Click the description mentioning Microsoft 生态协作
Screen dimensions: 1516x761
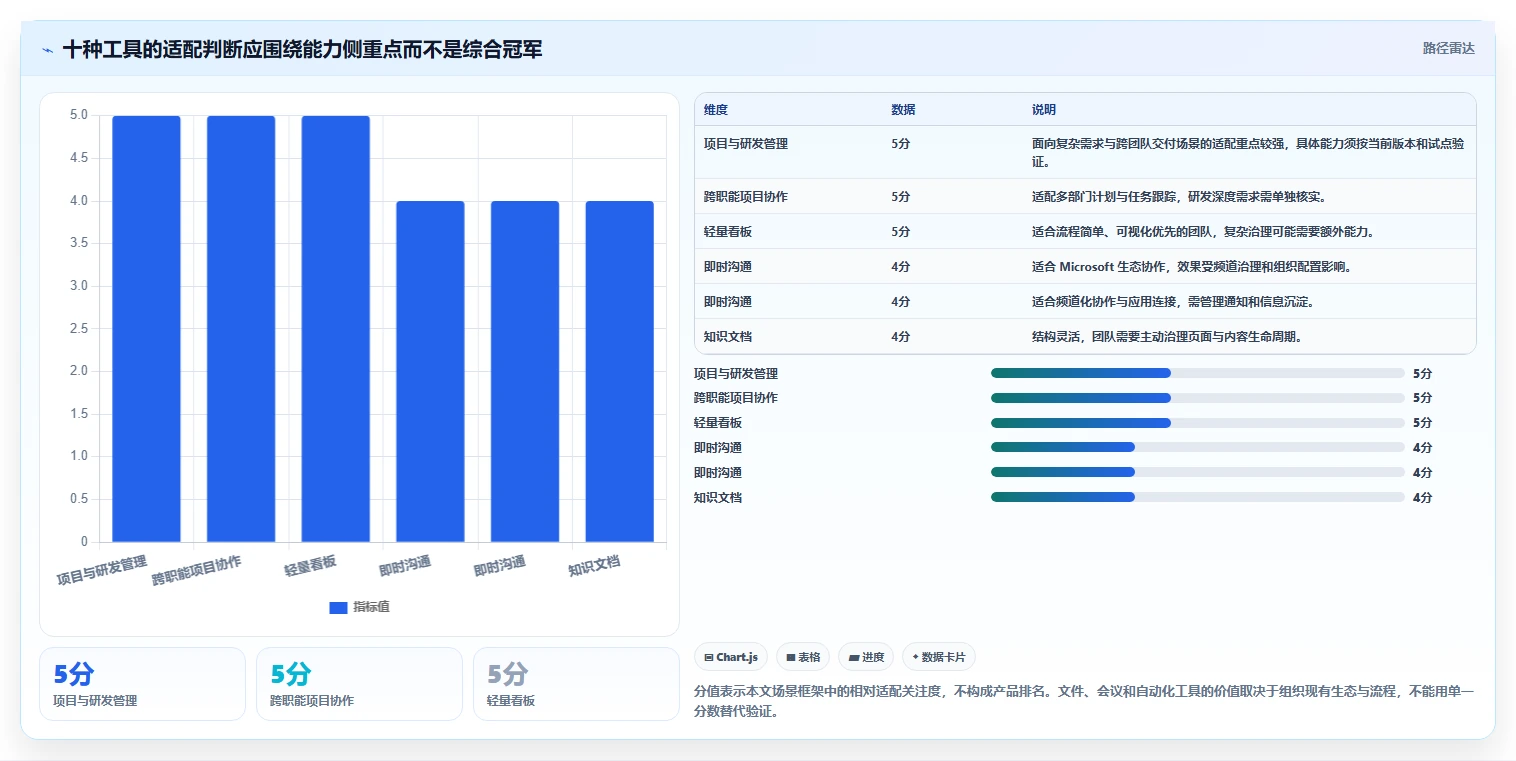click(1192, 267)
